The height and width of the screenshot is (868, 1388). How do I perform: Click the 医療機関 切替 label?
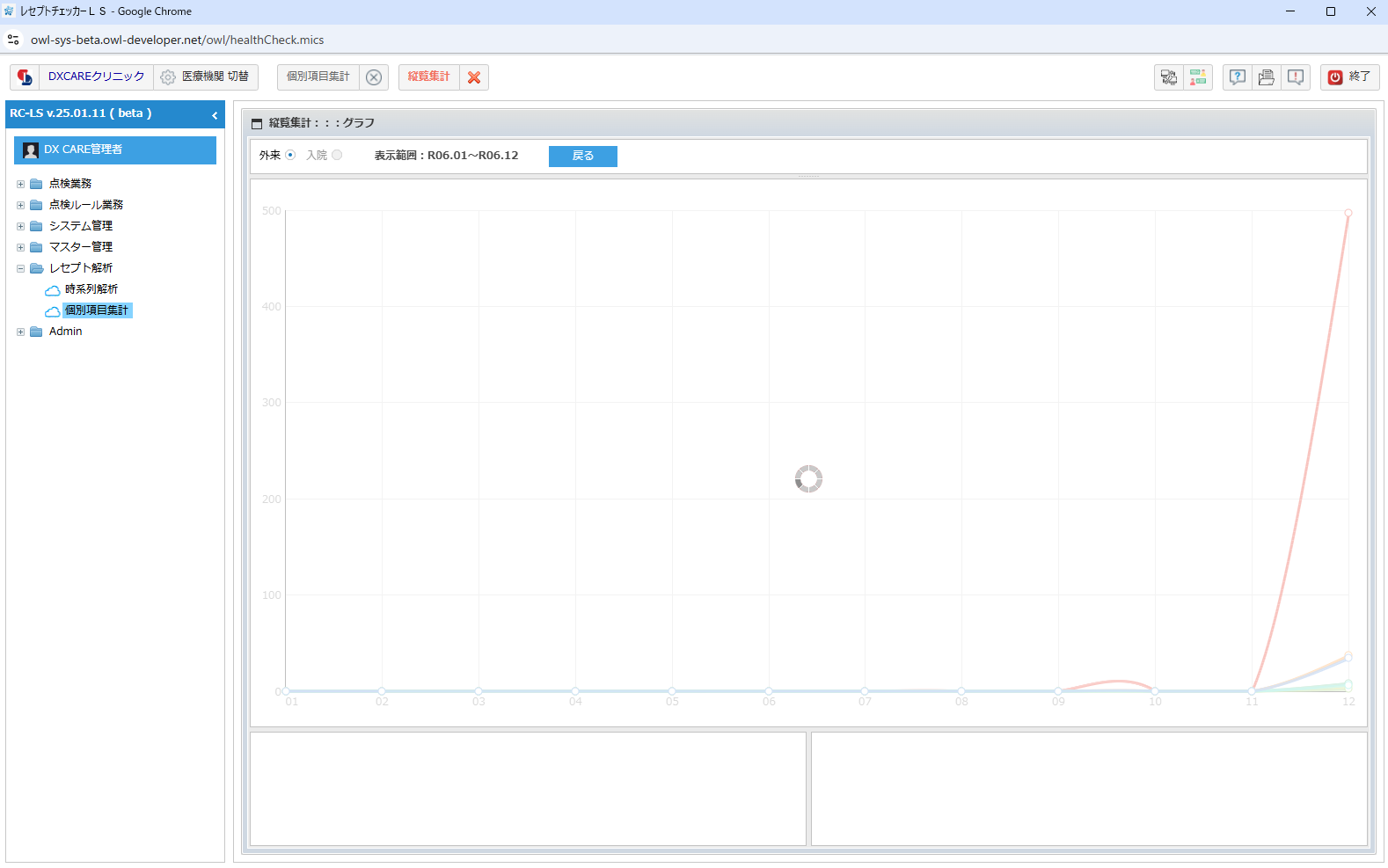216,77
